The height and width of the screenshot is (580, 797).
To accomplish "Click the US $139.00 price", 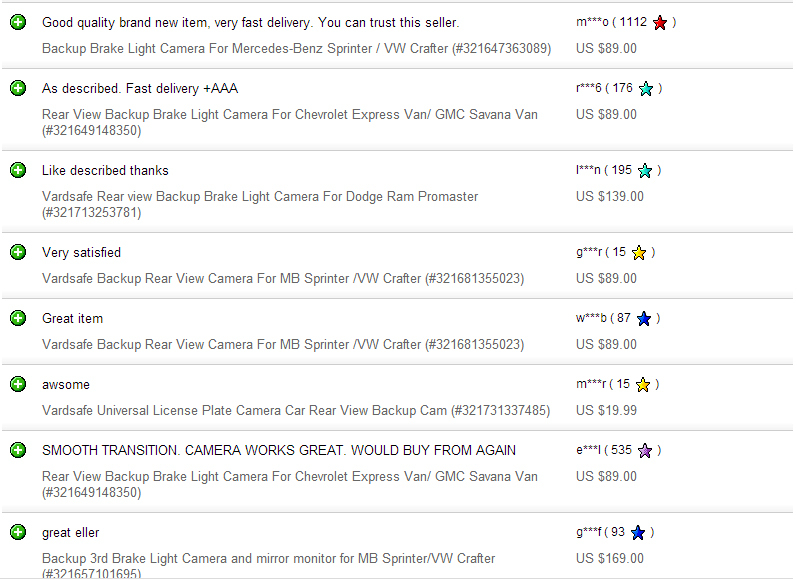I will (x=609, y=197).
